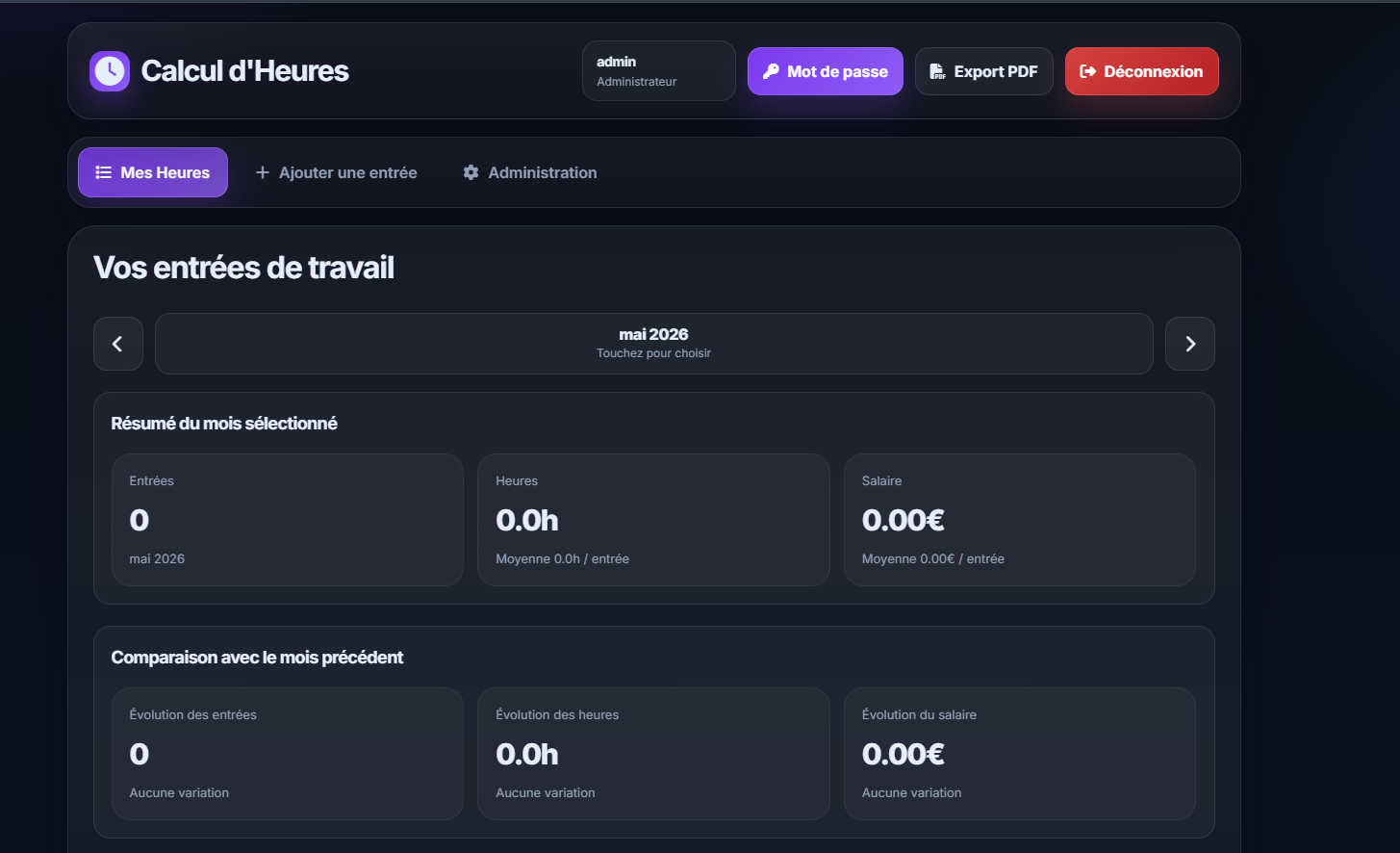Click the Calcul d'Heures title
This screenshot has height=853, width=1400.
(x=244, y=71)
